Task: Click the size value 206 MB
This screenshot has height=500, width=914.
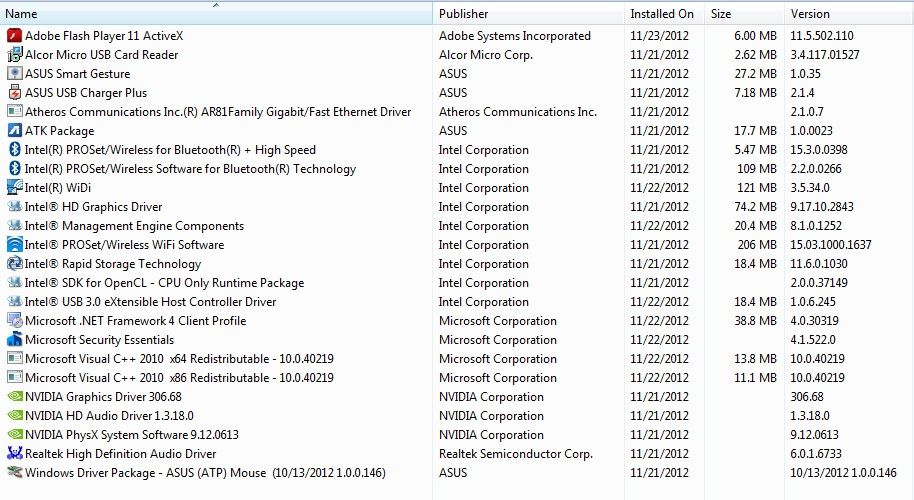Action: click(757, 245)
